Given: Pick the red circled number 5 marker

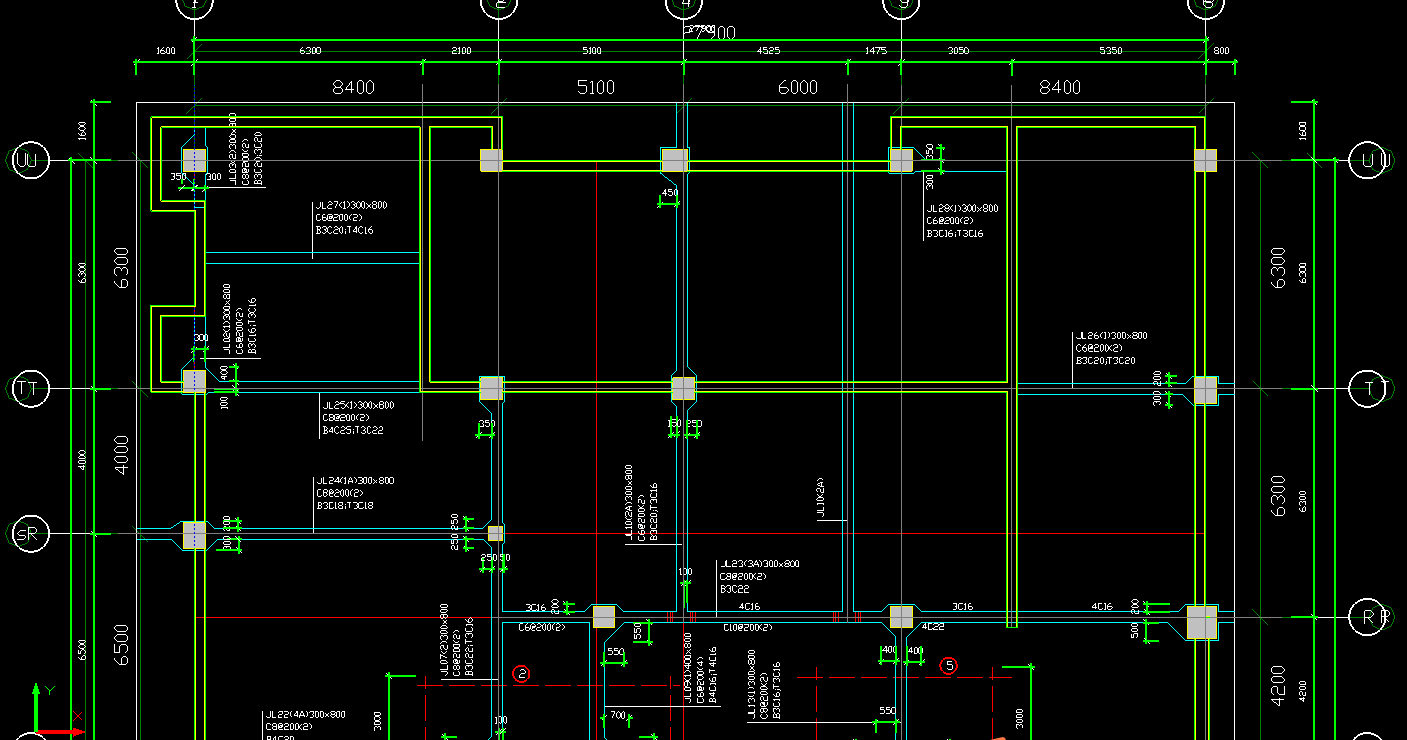Looking at the screenshot, I should click(x=949, y=665).
